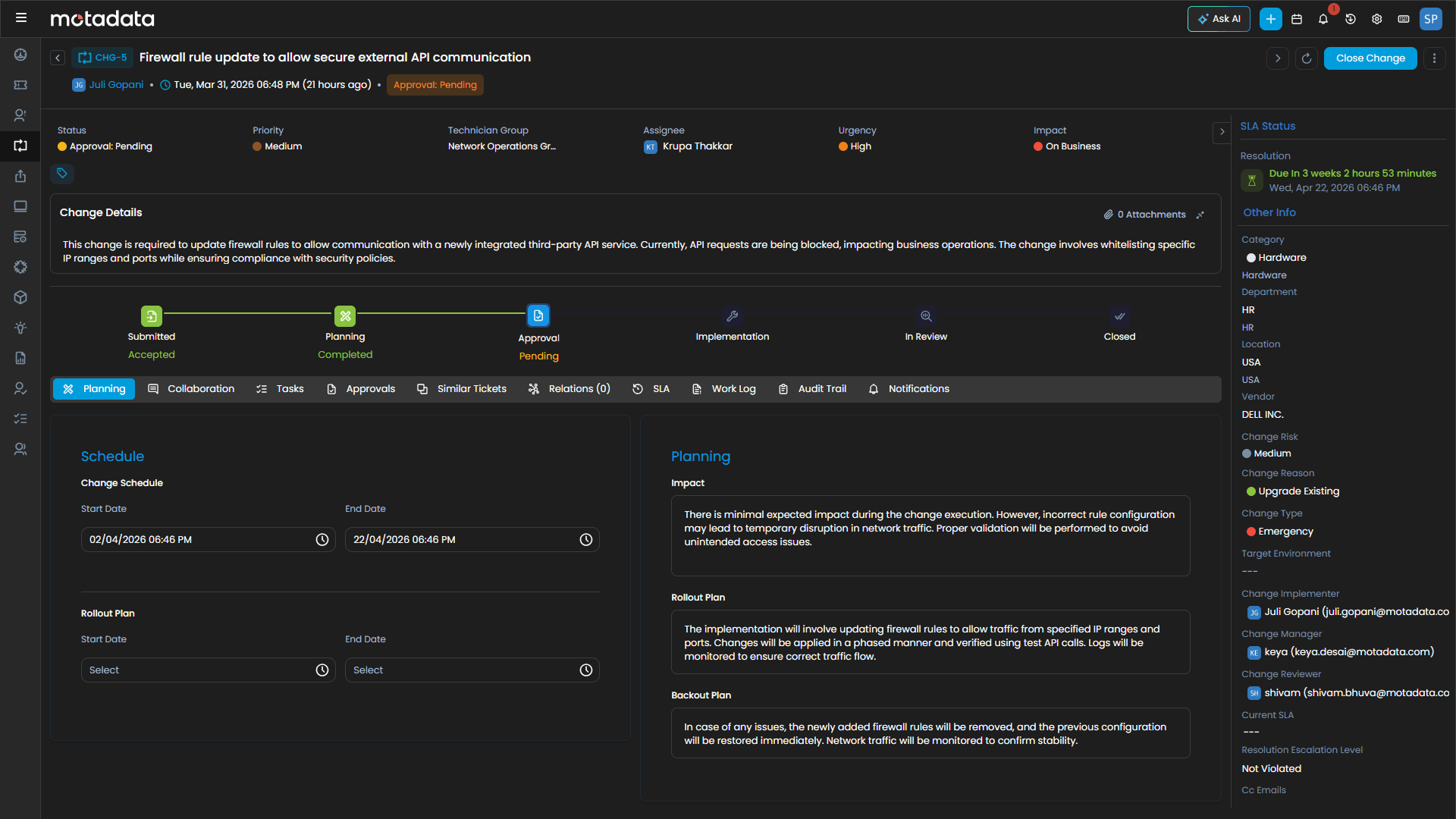Click the tag icon below Status
The height and width of the screenshot is (819, 1456).
coord(62,174)
